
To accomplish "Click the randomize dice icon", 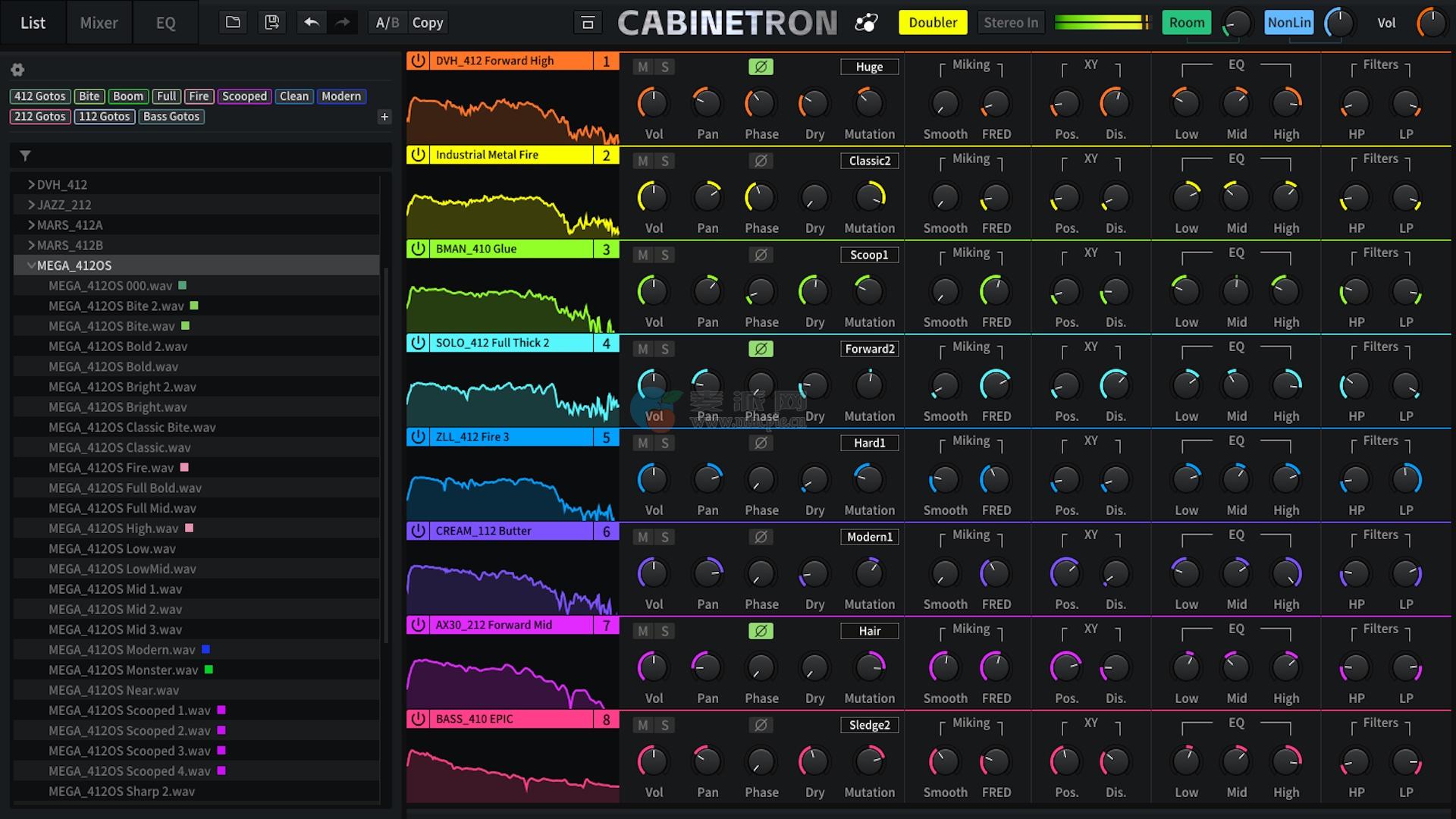I will click(866, 23).
